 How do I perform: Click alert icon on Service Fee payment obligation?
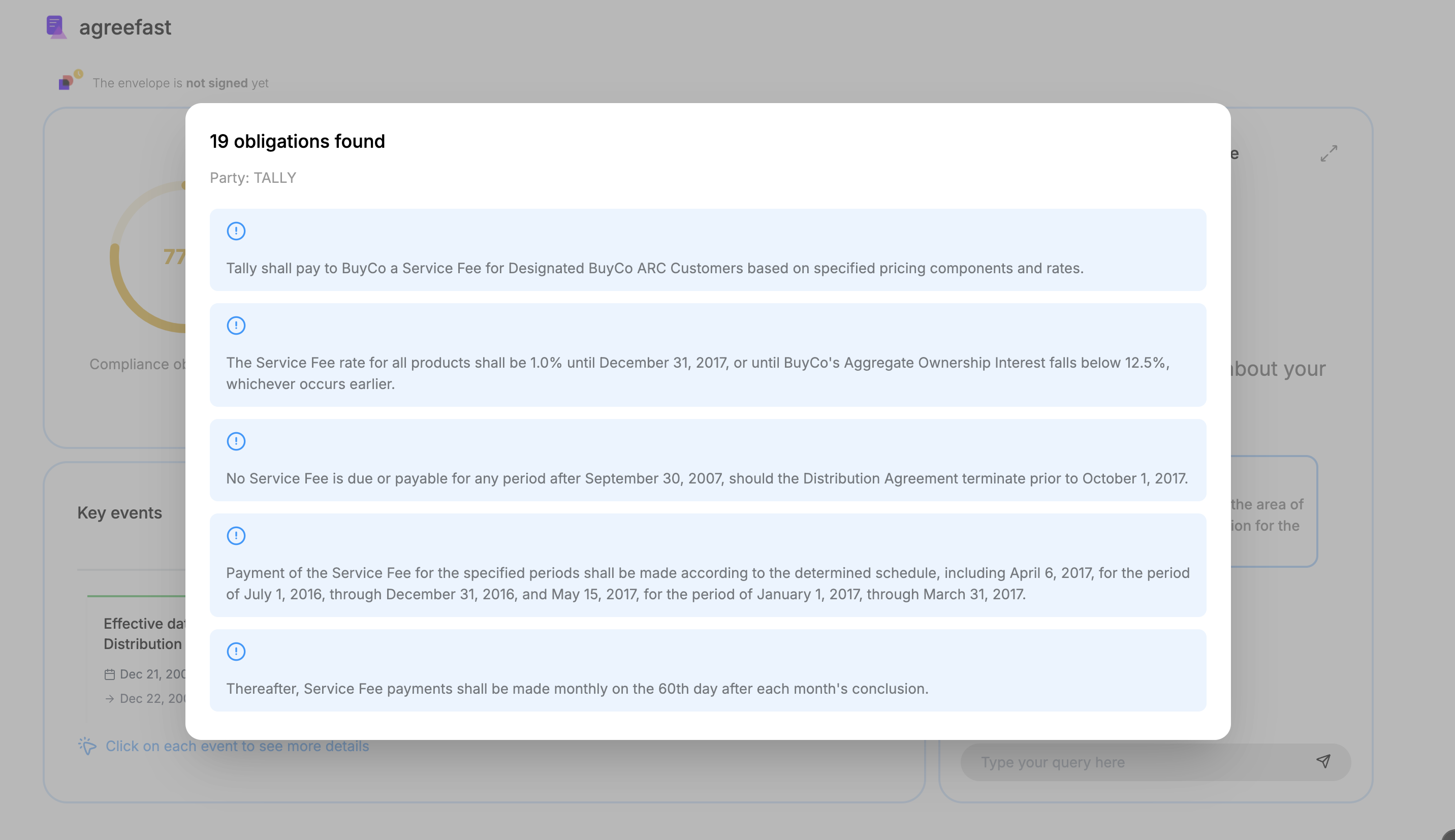coord(236,232)
